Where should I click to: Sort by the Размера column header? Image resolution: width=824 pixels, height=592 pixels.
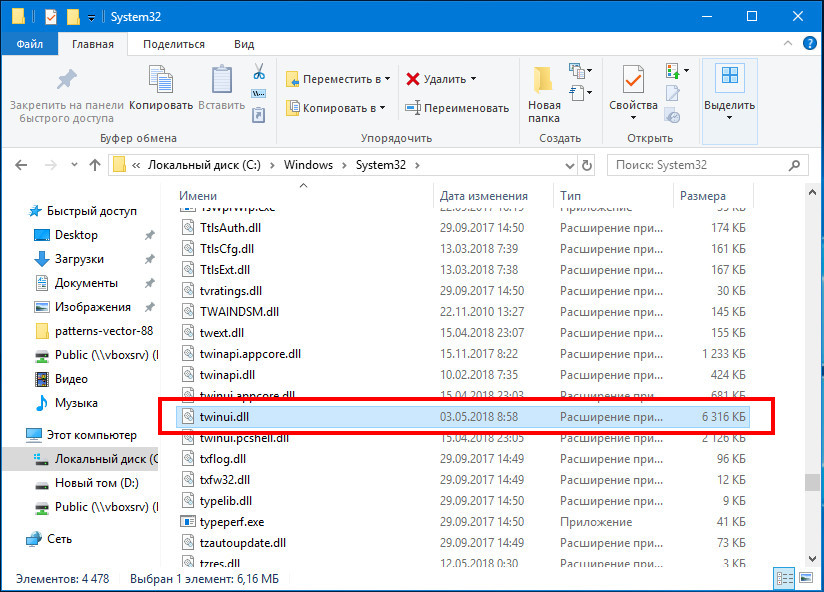coord(703,196)
